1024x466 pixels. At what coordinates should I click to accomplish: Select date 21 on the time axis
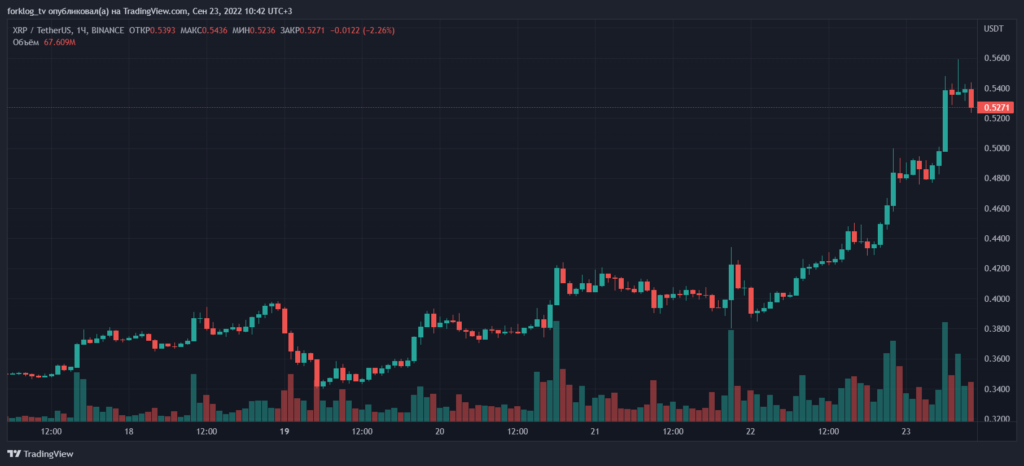[595, 432]
